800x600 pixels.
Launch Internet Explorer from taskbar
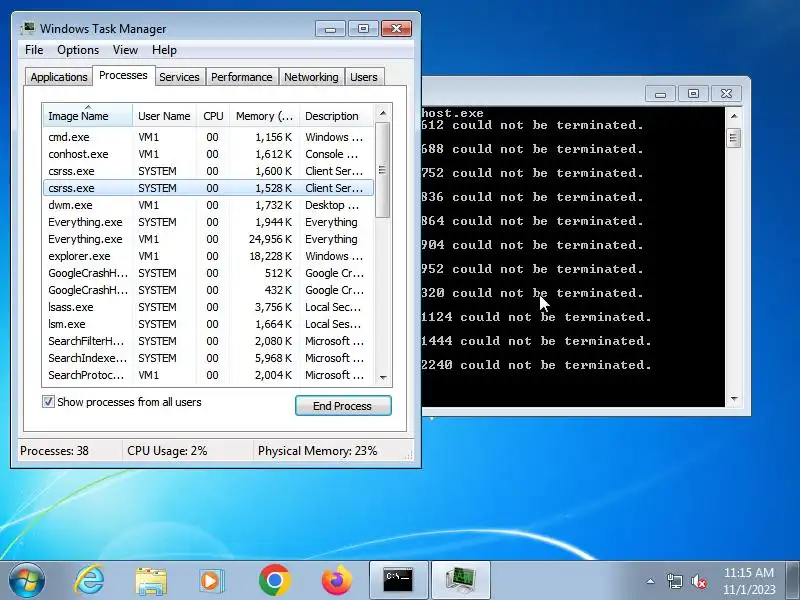(89, 580)
